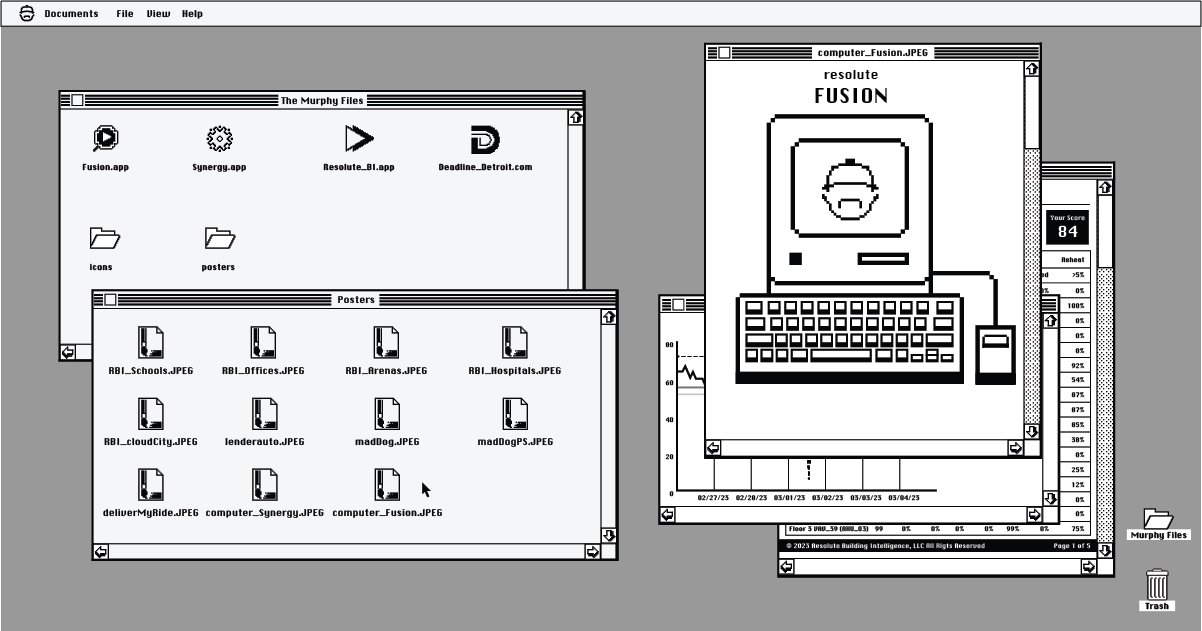Open the Trash
Screen dimensions: 1202x631
[x=1156, y=585]
